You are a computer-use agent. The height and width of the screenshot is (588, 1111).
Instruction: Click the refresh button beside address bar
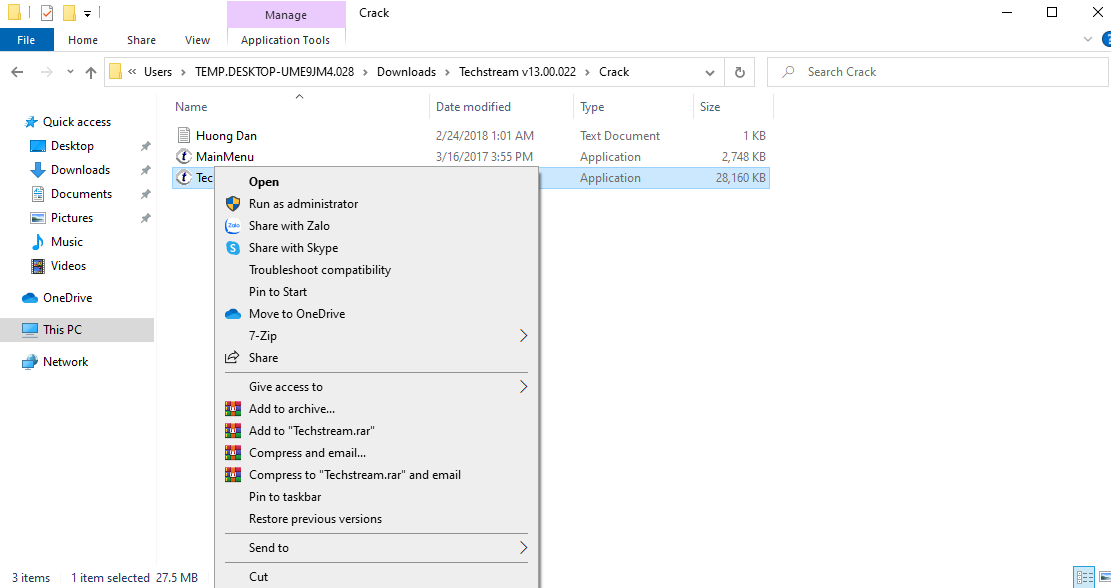coord(739,72)
